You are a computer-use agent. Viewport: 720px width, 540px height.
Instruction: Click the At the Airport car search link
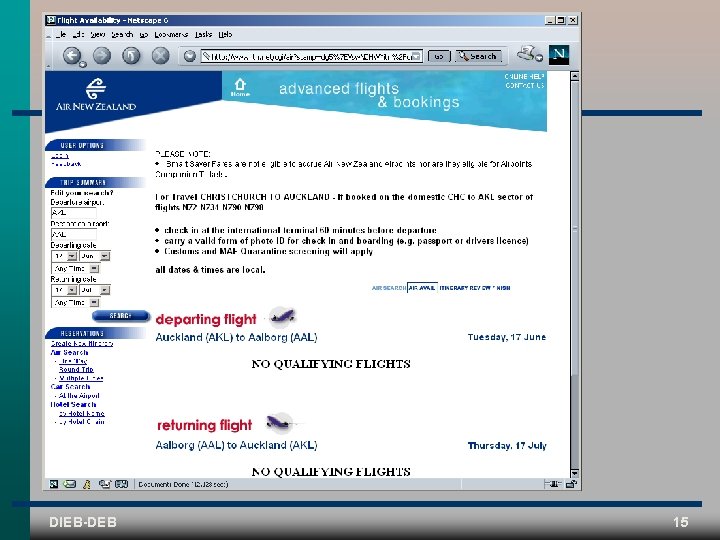click(79, 395)
